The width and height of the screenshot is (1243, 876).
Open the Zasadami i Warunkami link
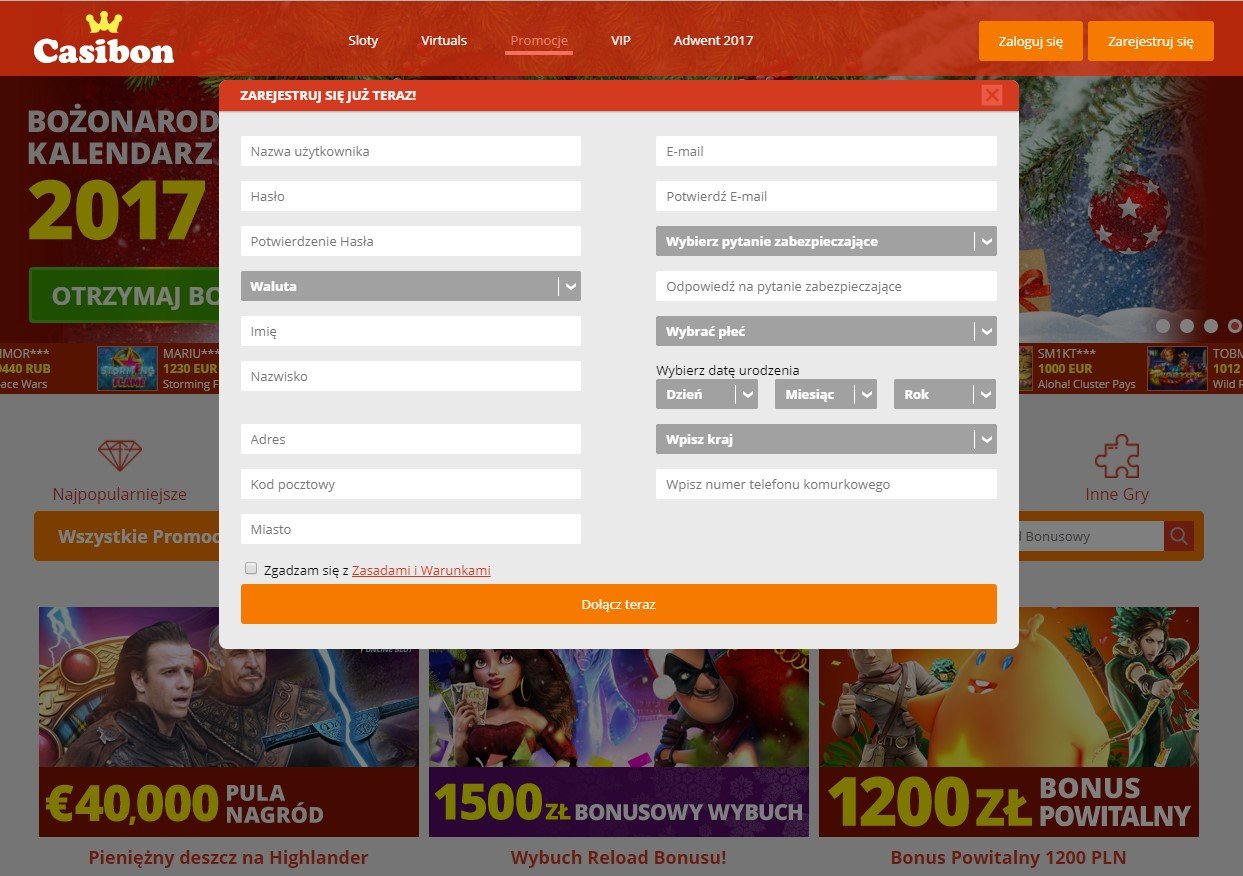[421, 571]
